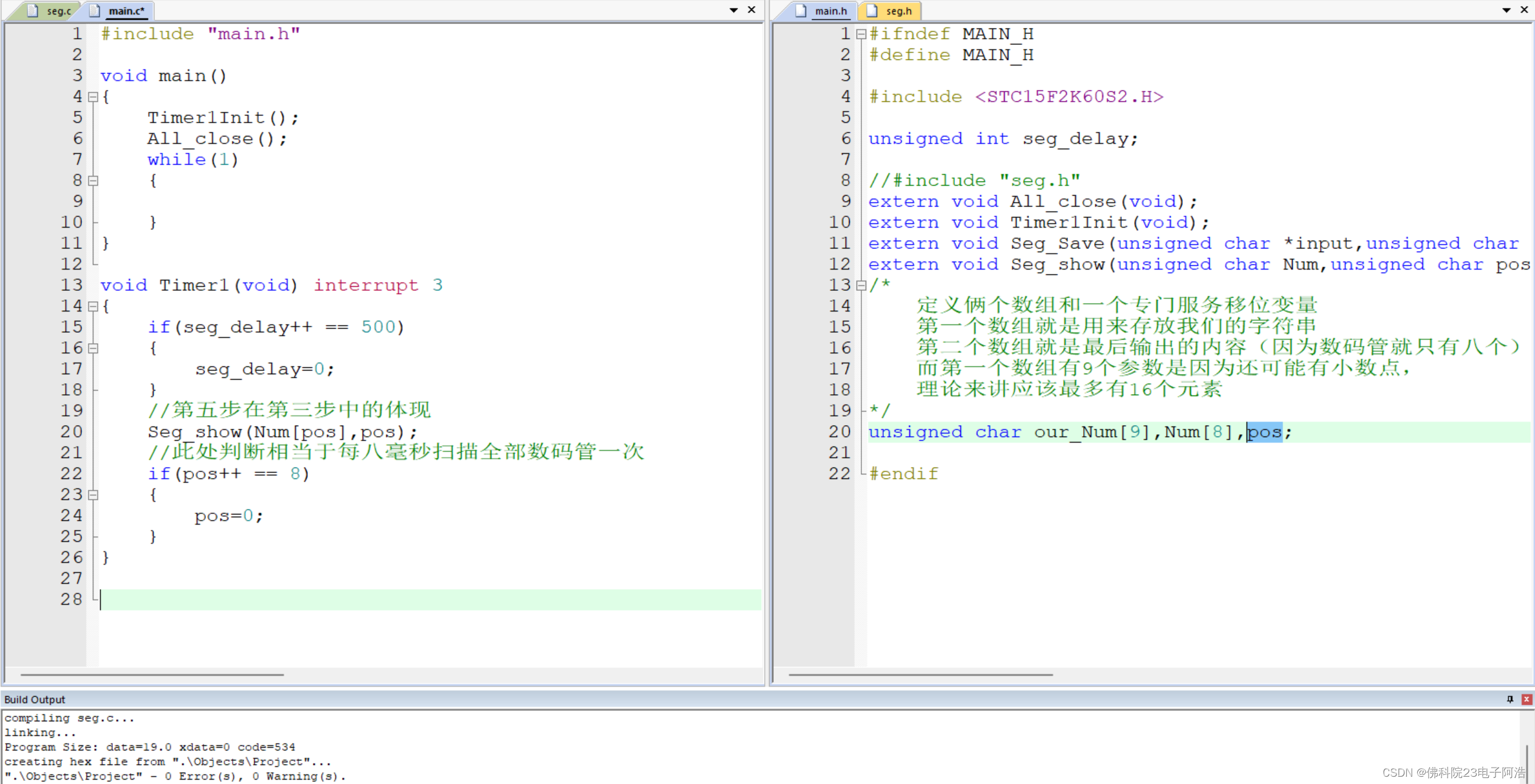Collapse while loop block at line 8
The height and width of the screenshot is (784, 1535).
pyautogui.click(x=93, y=180)
